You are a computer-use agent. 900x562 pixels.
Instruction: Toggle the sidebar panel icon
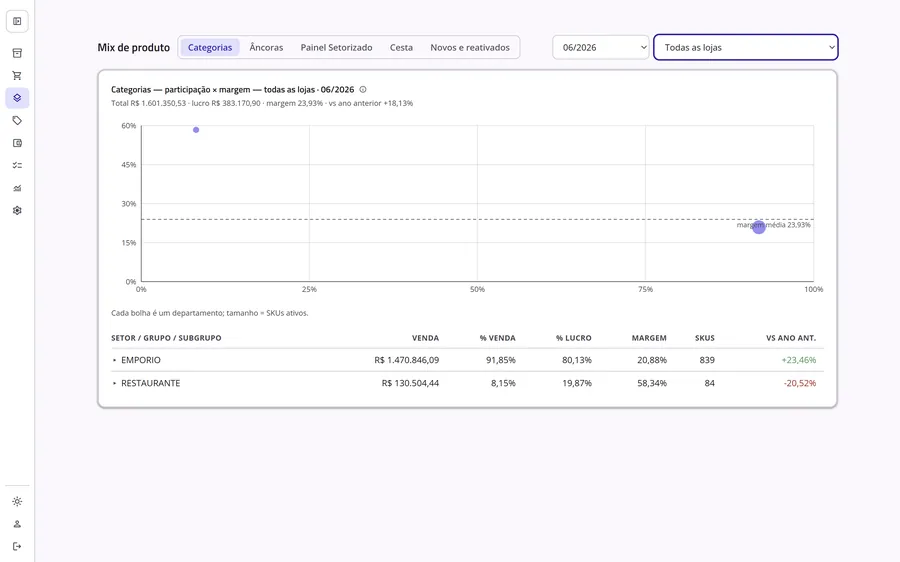click(x=17, y=21)
